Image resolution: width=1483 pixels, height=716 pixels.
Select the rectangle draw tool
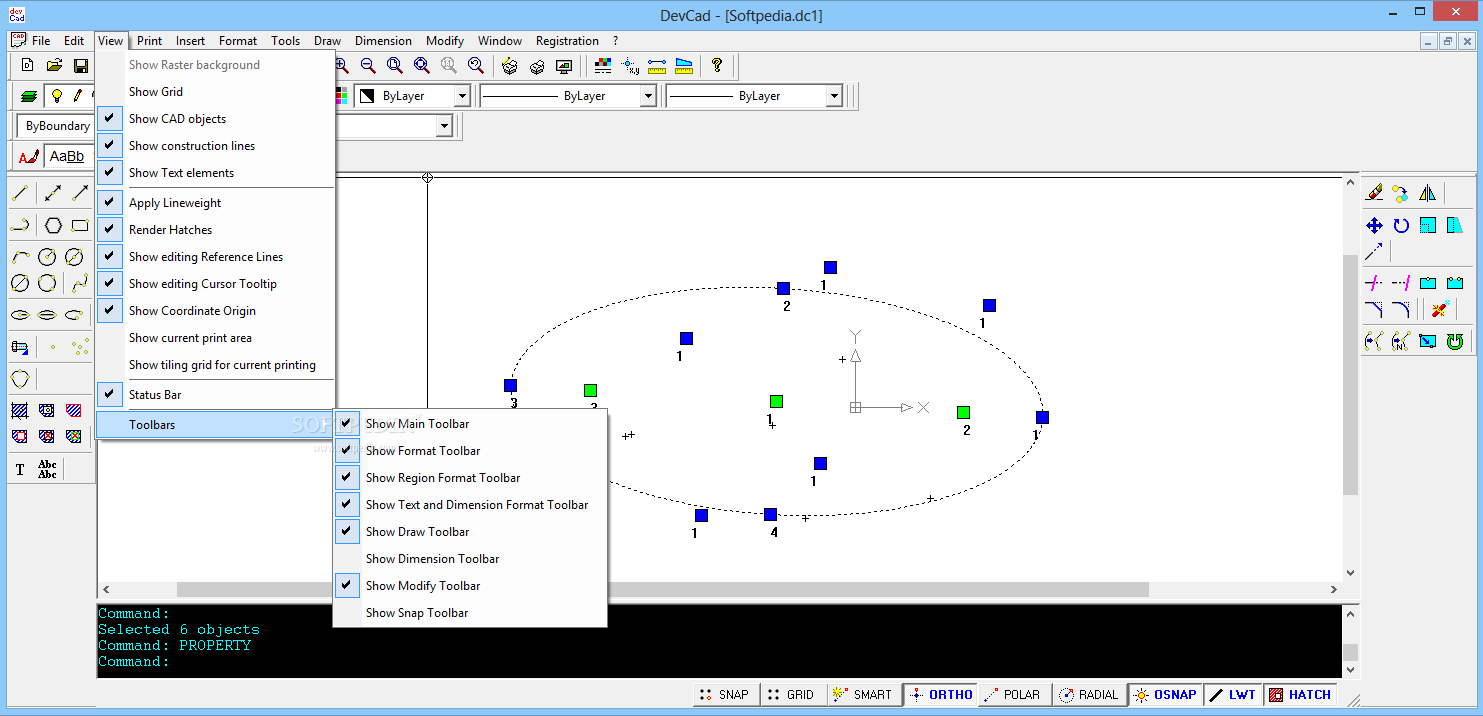coord(80,225)
